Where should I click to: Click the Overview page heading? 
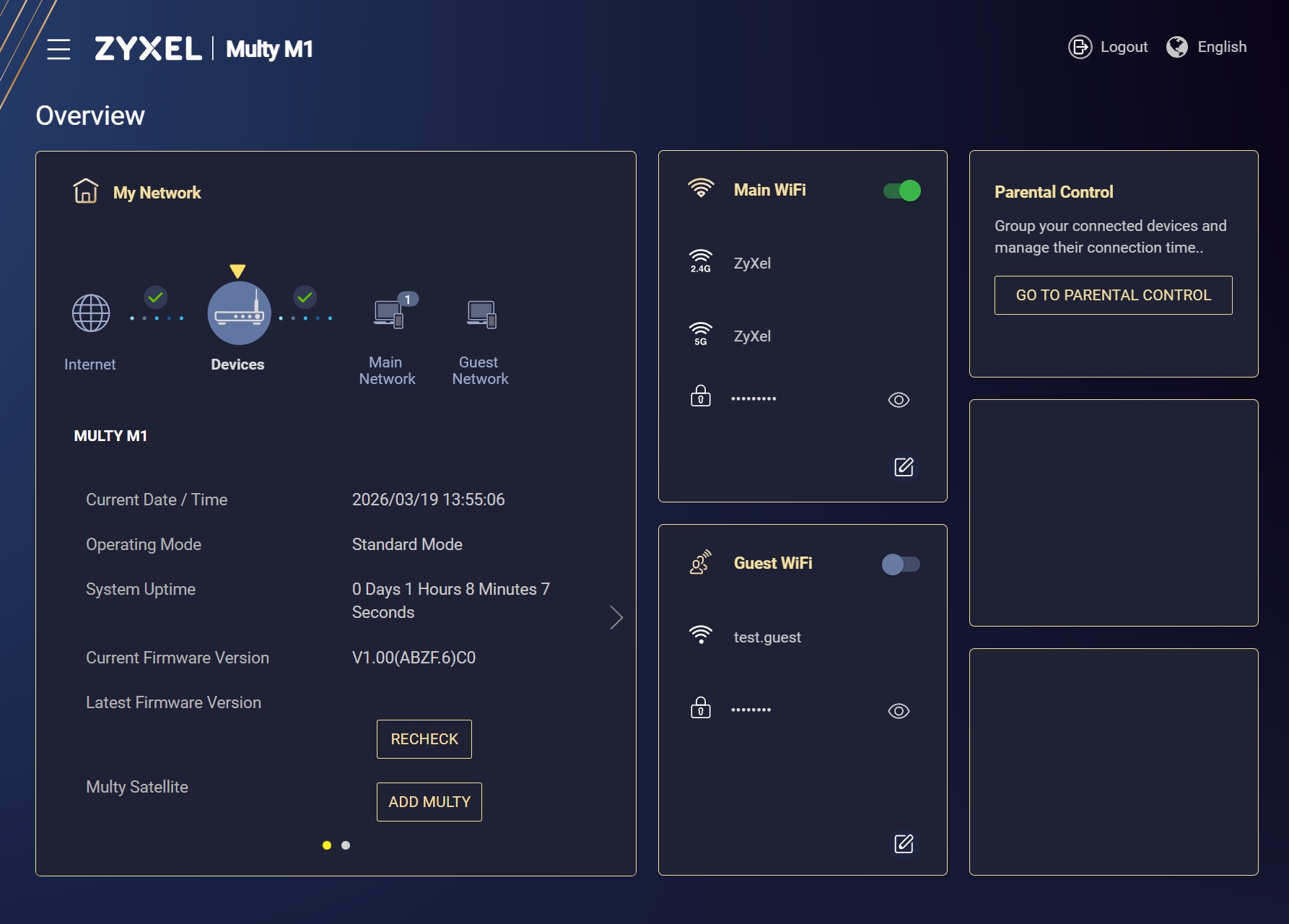[90, 115]
